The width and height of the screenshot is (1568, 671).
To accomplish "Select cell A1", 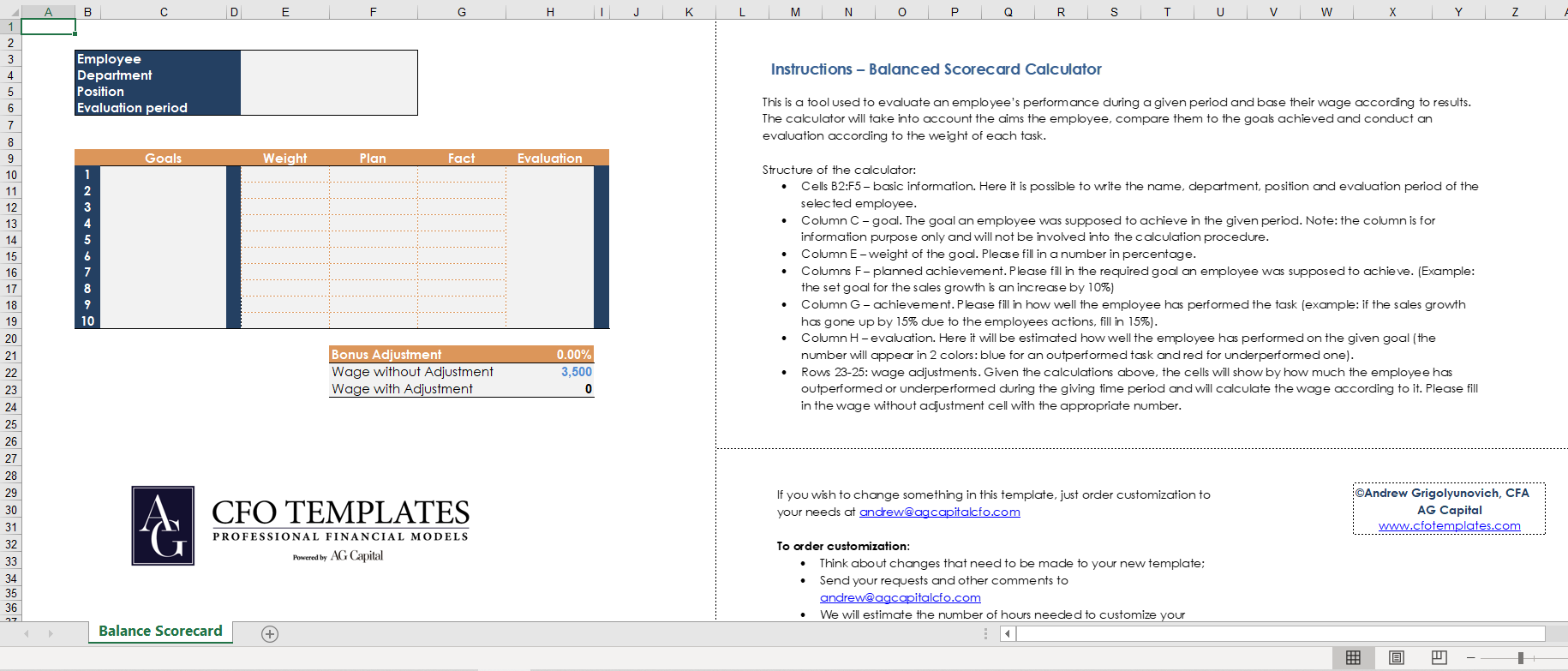I will [x=48, y=27].
